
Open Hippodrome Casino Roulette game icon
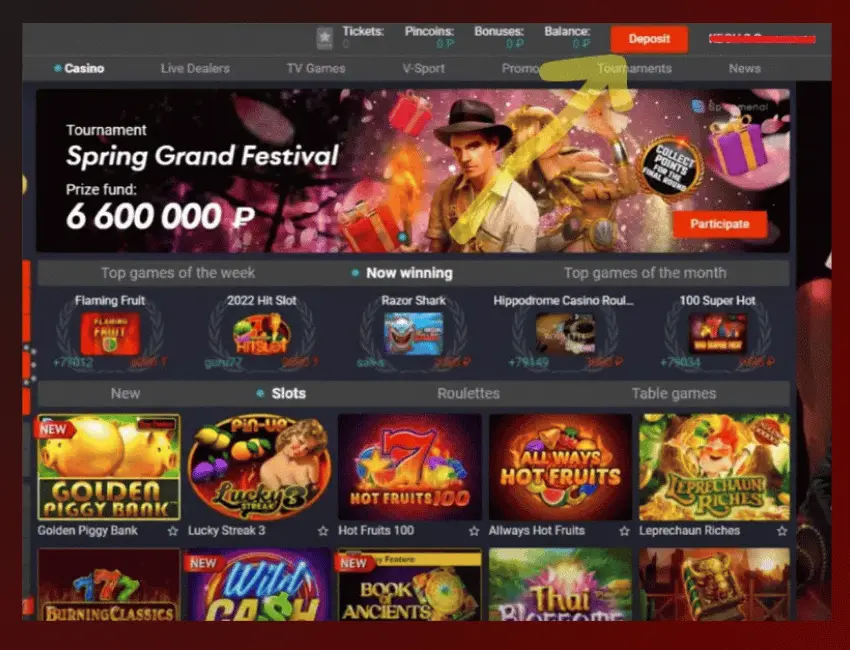click(x=565, y=334)
